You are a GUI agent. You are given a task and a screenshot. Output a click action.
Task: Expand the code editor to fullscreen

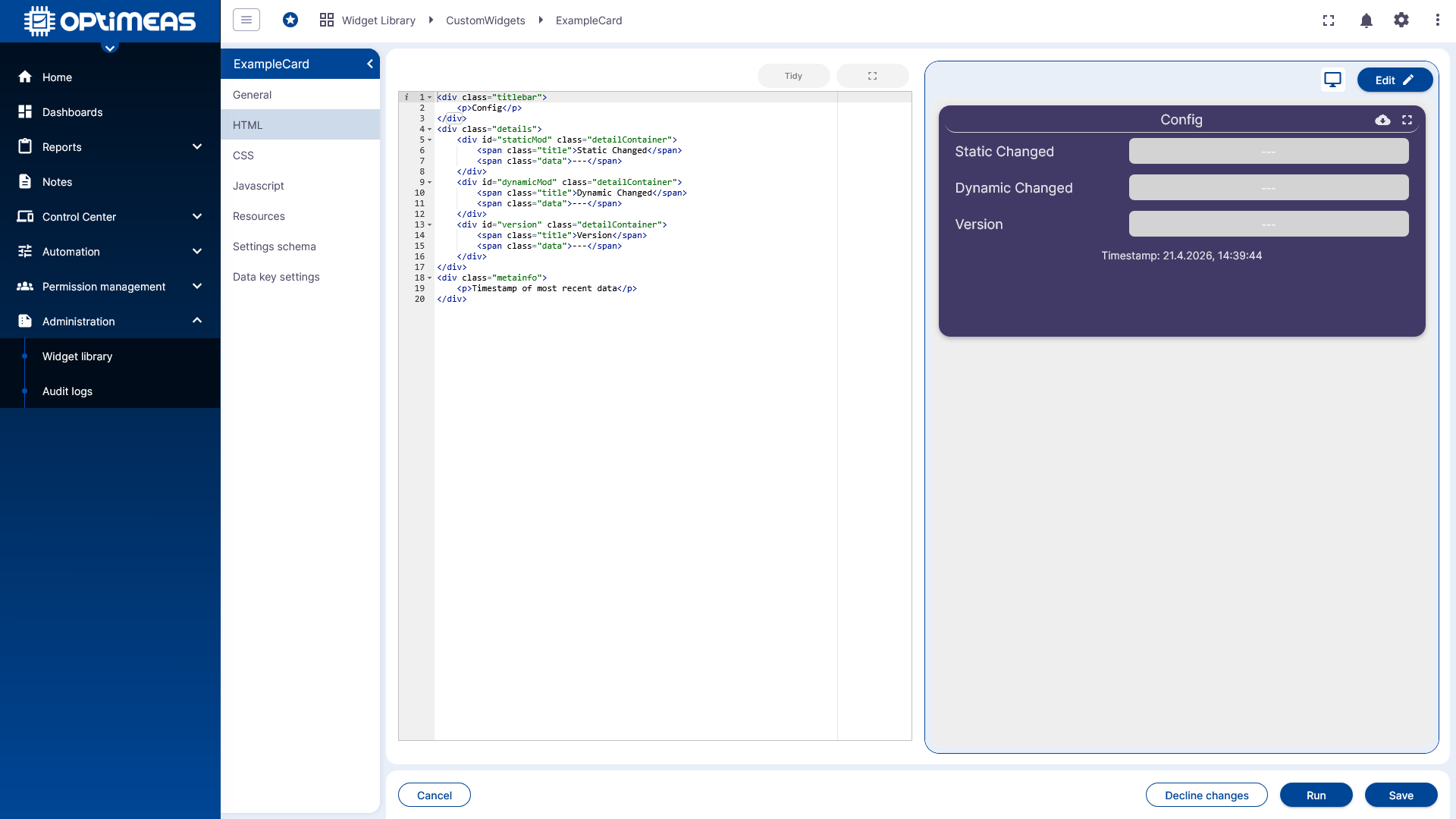(x=872, y=76)
